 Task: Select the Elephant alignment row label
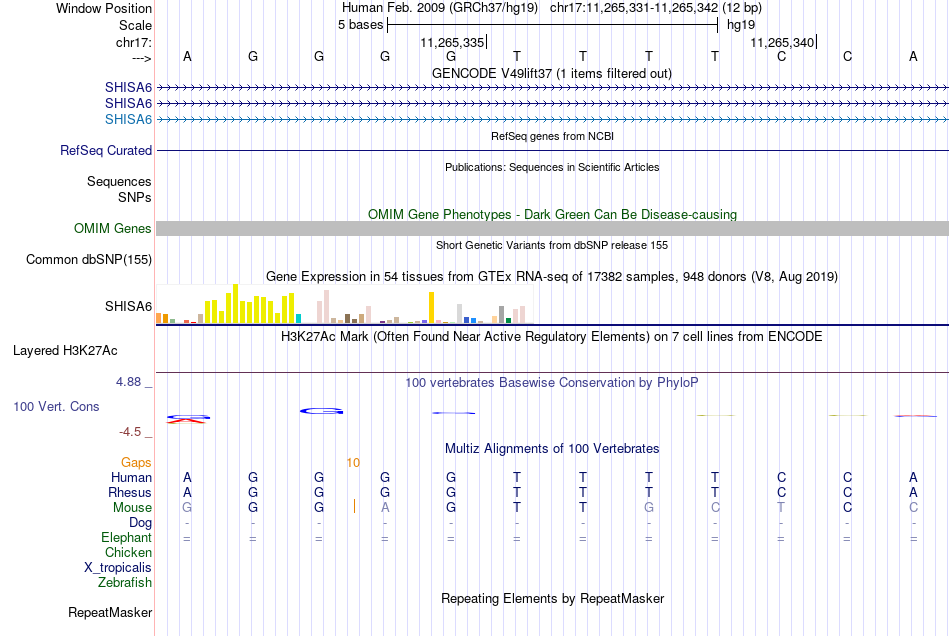click(126, 537)
